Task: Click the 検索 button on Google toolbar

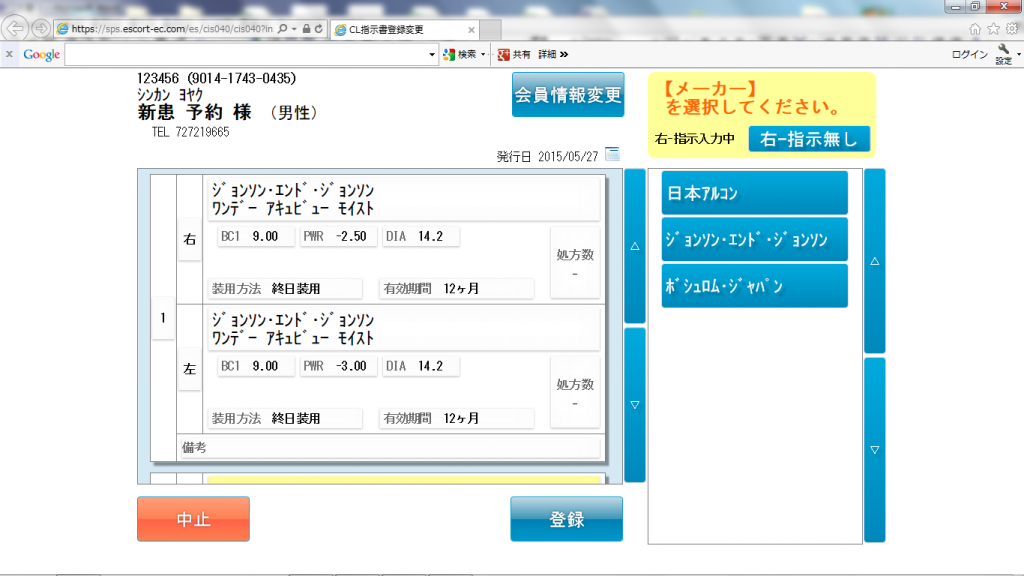Action: (x=460, y=55)
